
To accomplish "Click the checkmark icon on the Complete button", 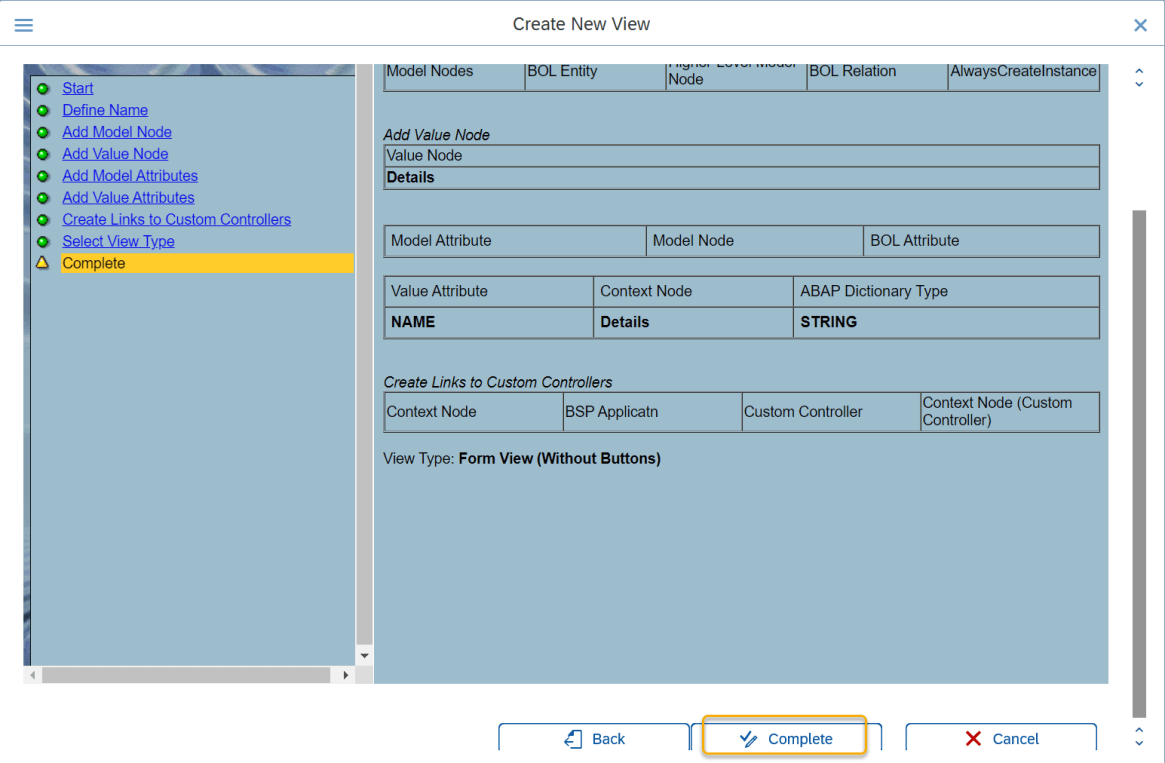I will 746,738.
